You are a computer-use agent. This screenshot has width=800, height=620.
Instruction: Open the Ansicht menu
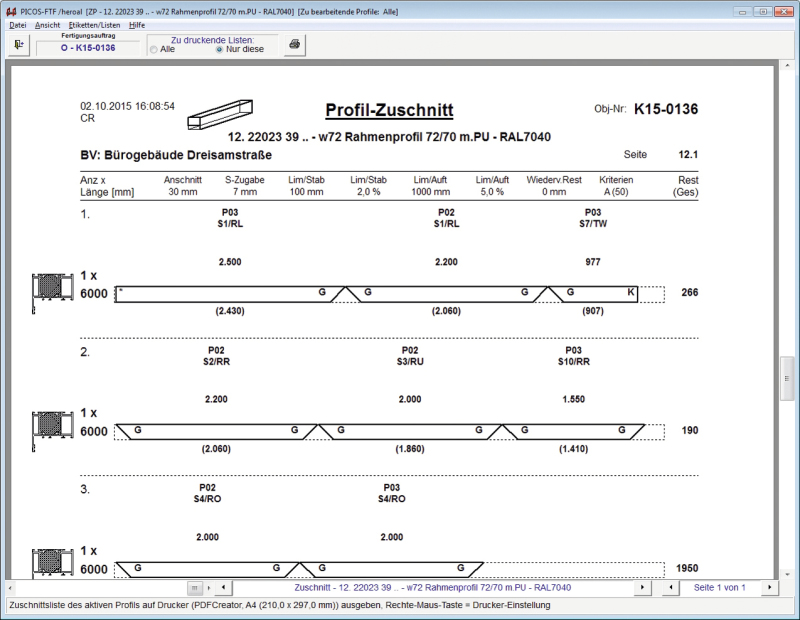point(47,24)
